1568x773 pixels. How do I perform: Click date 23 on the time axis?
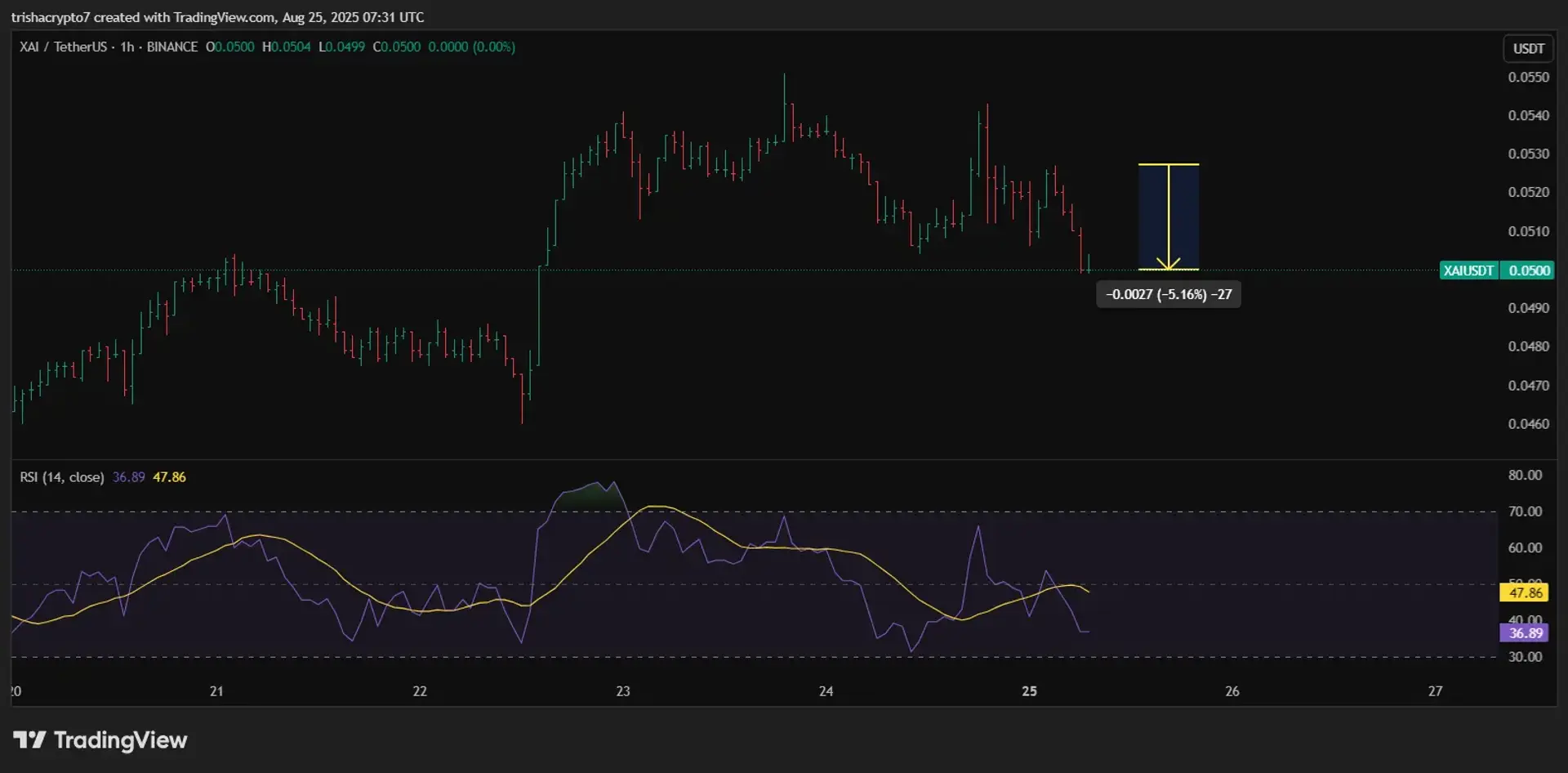coord(623,691)
